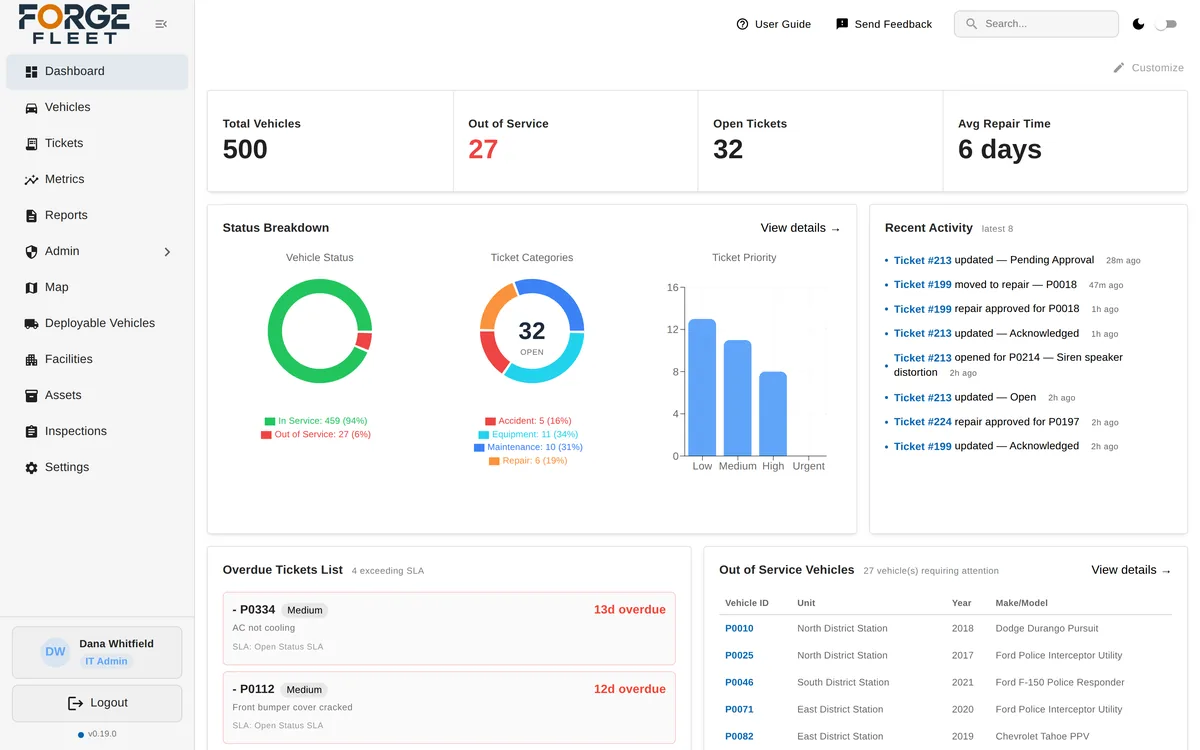Click the Logout arrow icon

[x=75, y=703]
